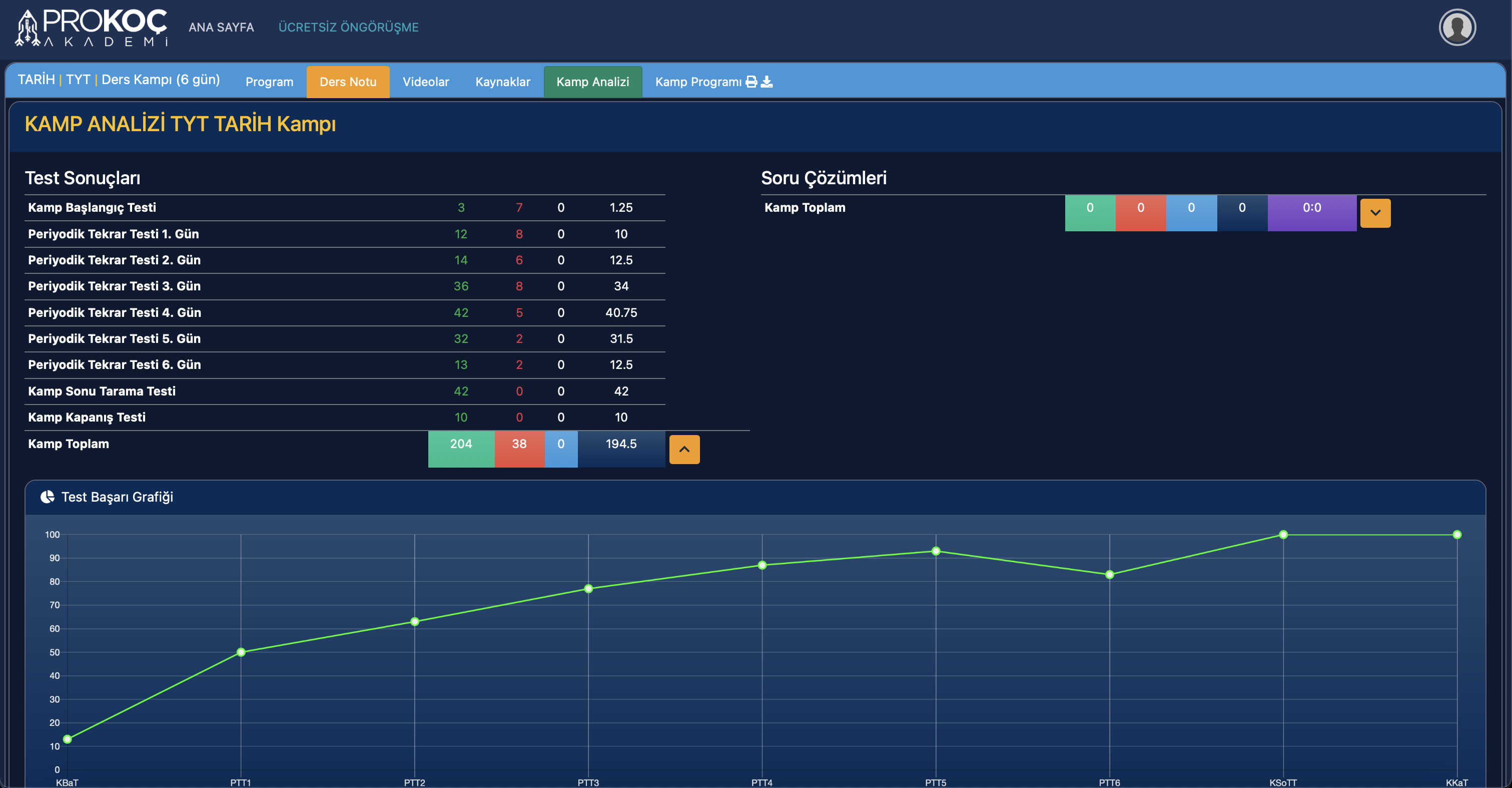Collapse the Test Sonuçları list with the up chevron

click(x=684, y=449)
